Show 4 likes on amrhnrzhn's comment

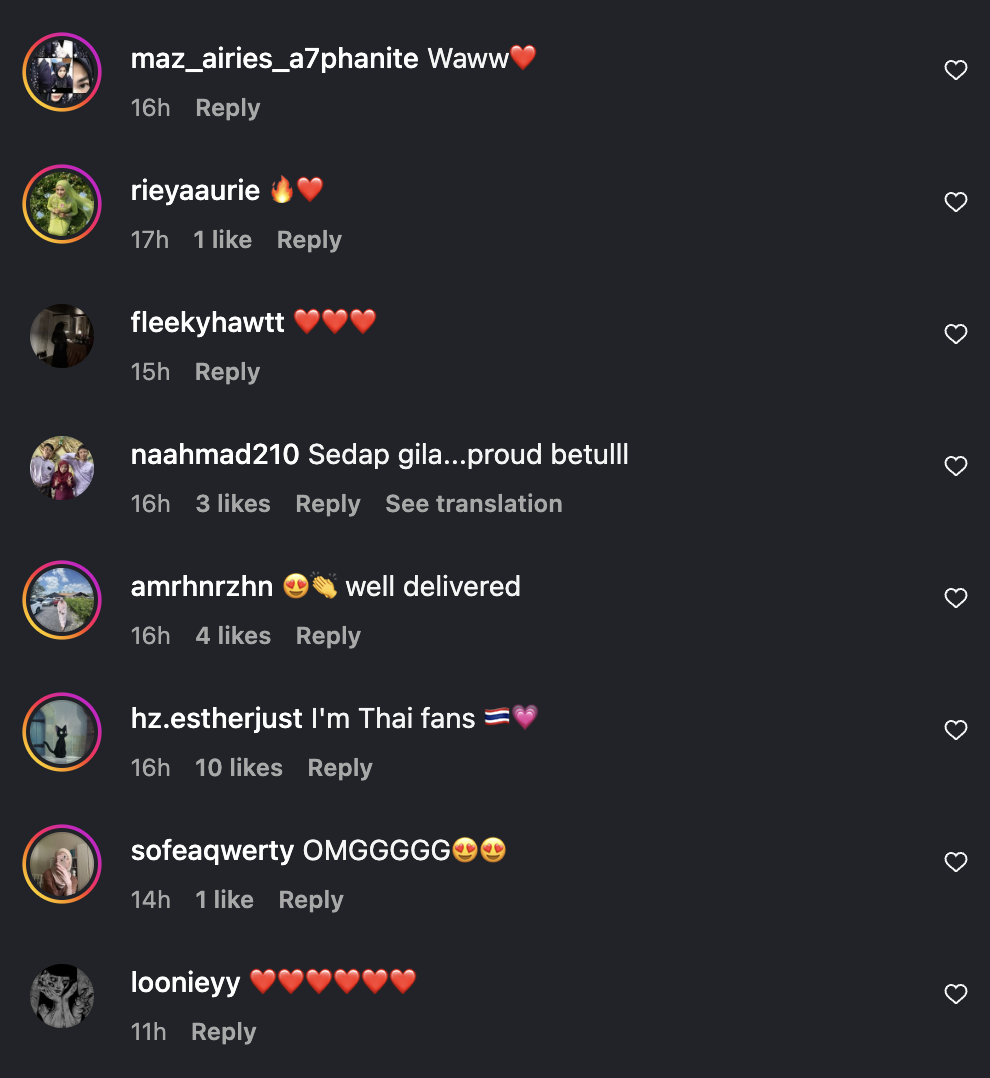pos(233,636)
